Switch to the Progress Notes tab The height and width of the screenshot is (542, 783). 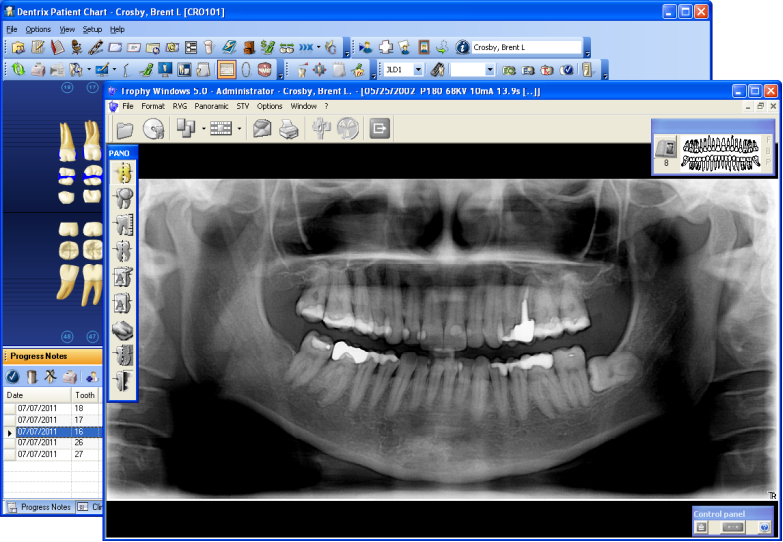pos(39,507)
